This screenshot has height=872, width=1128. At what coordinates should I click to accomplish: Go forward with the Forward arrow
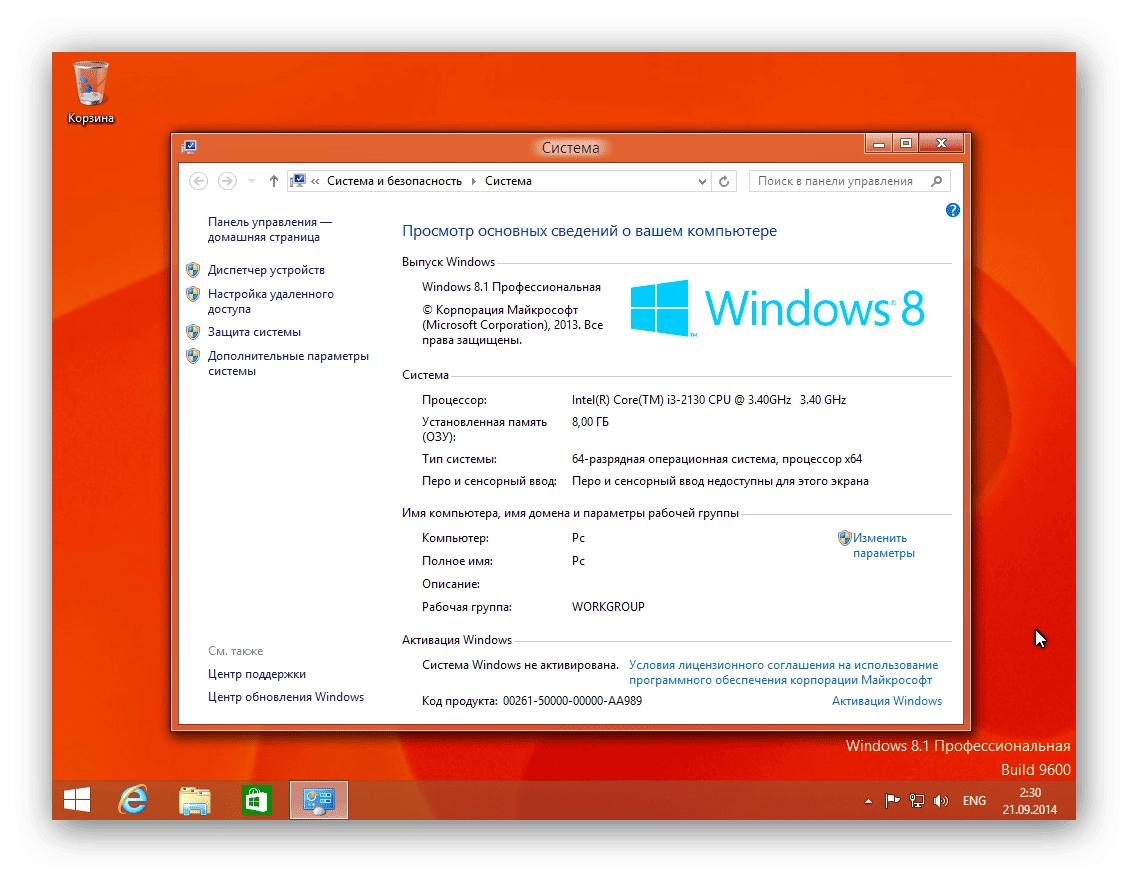click(x=227, y=181)
